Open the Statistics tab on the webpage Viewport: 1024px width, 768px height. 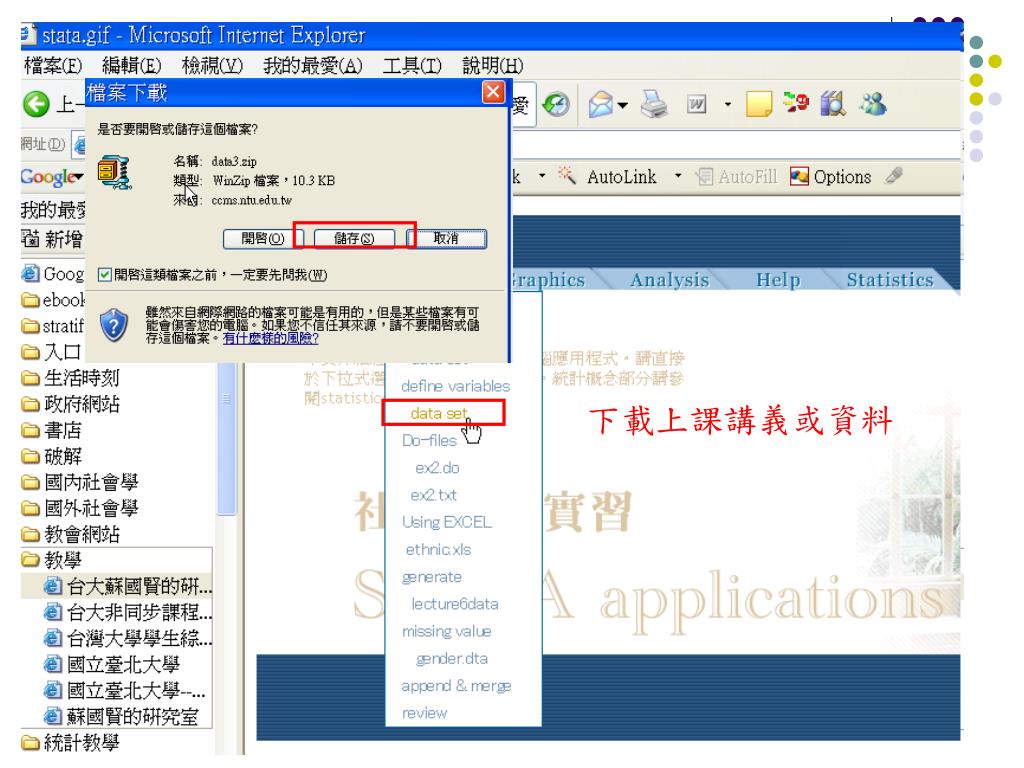tap(890, 280)
